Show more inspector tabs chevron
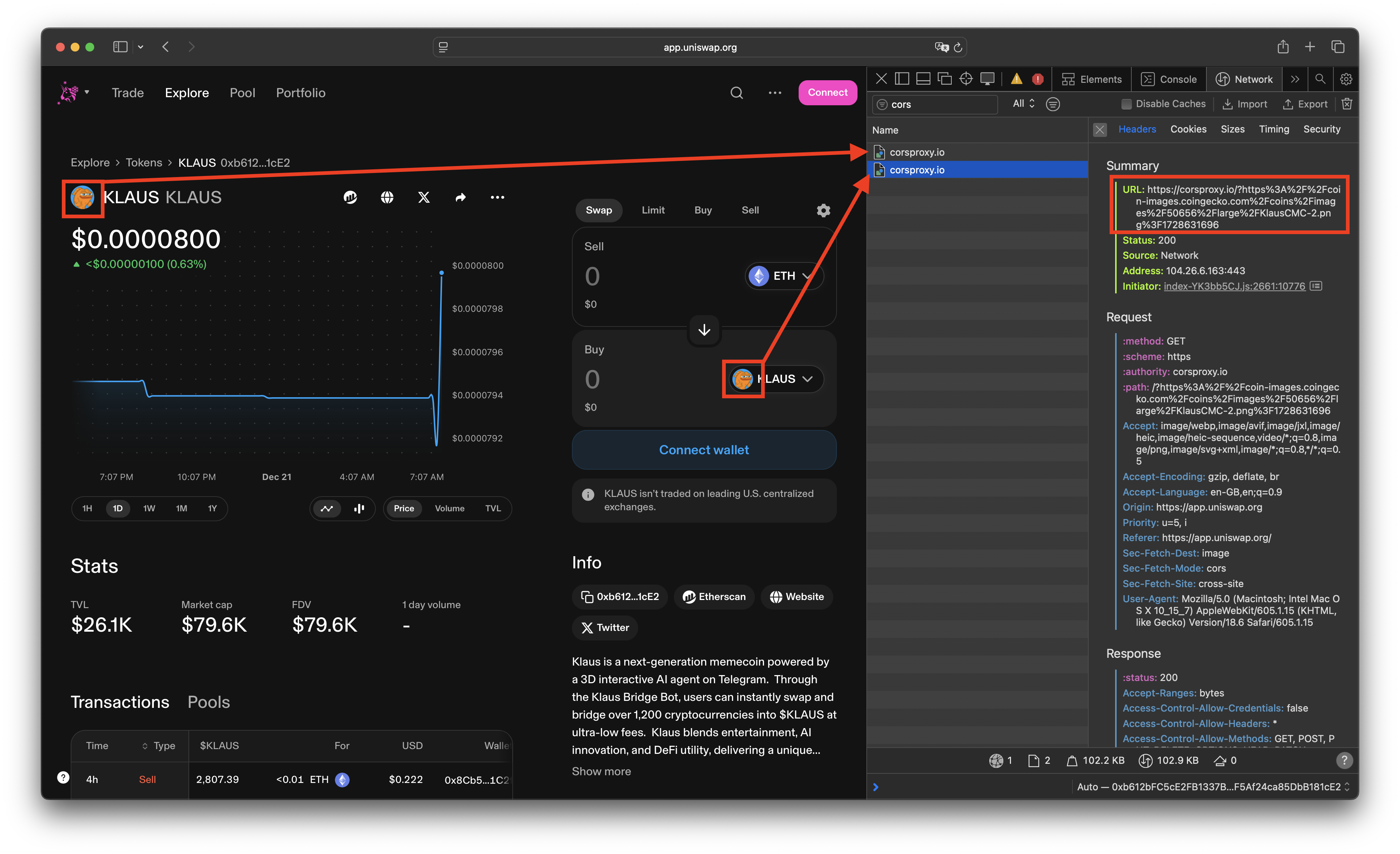The image size is (1400, 854). pyautogui.click(x=1295, y=79)
